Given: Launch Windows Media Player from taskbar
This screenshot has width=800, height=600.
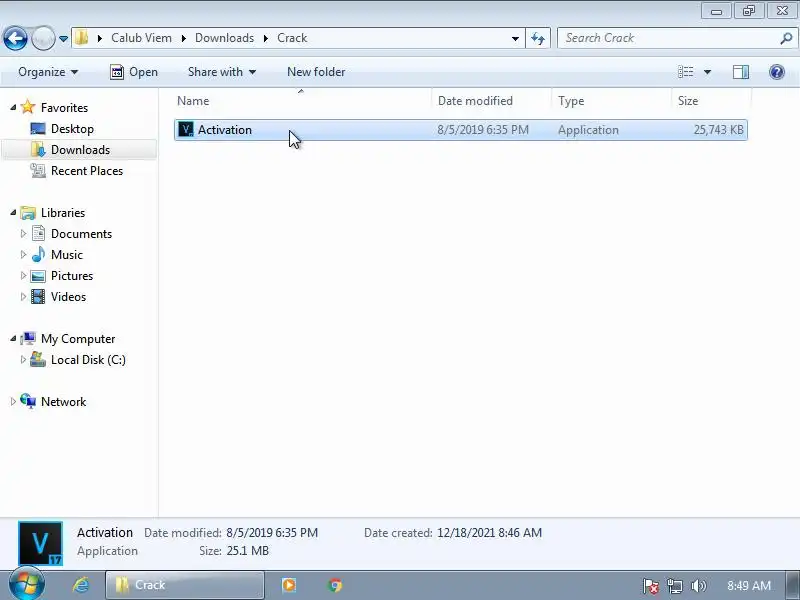Looking at the screenshot, I should 289,585.
